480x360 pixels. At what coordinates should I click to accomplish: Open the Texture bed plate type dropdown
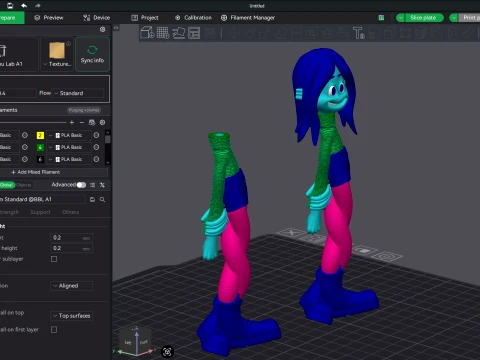pos(57,54)
